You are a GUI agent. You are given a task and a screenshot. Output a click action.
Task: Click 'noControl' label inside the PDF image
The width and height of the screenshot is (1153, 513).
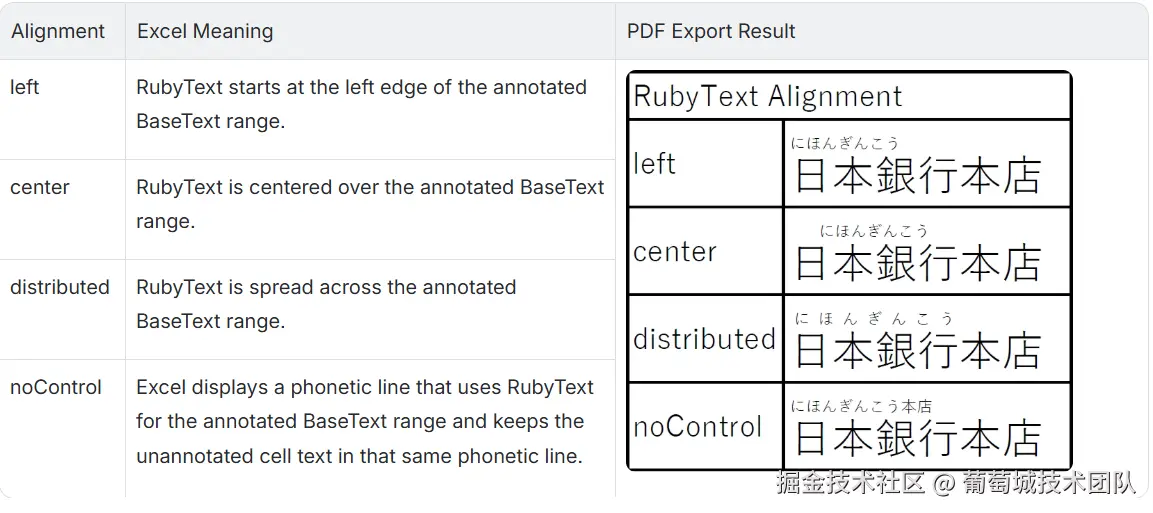[697, 426]
